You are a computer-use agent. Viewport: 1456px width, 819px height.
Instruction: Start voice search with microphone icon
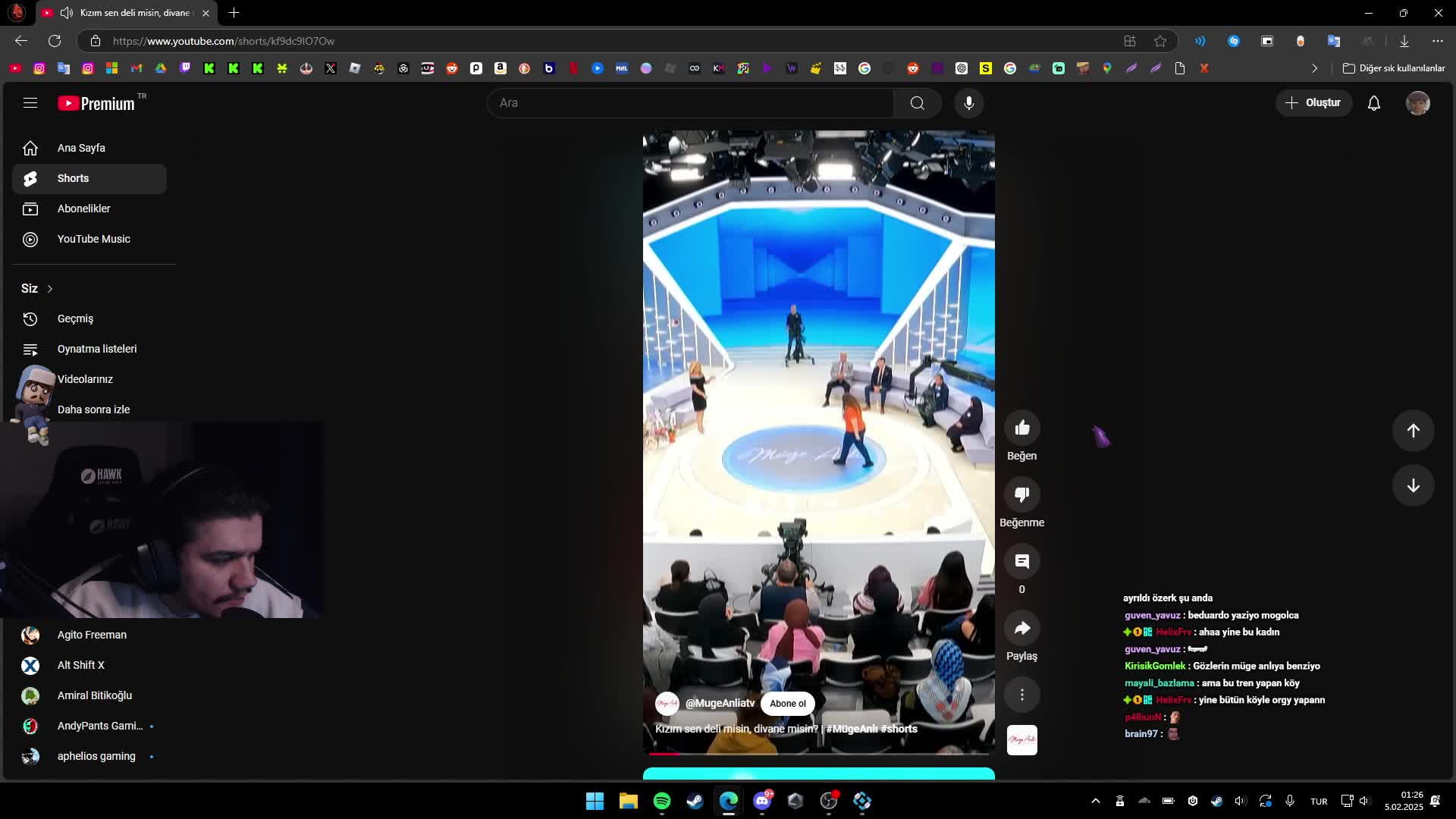click(968, 103)
